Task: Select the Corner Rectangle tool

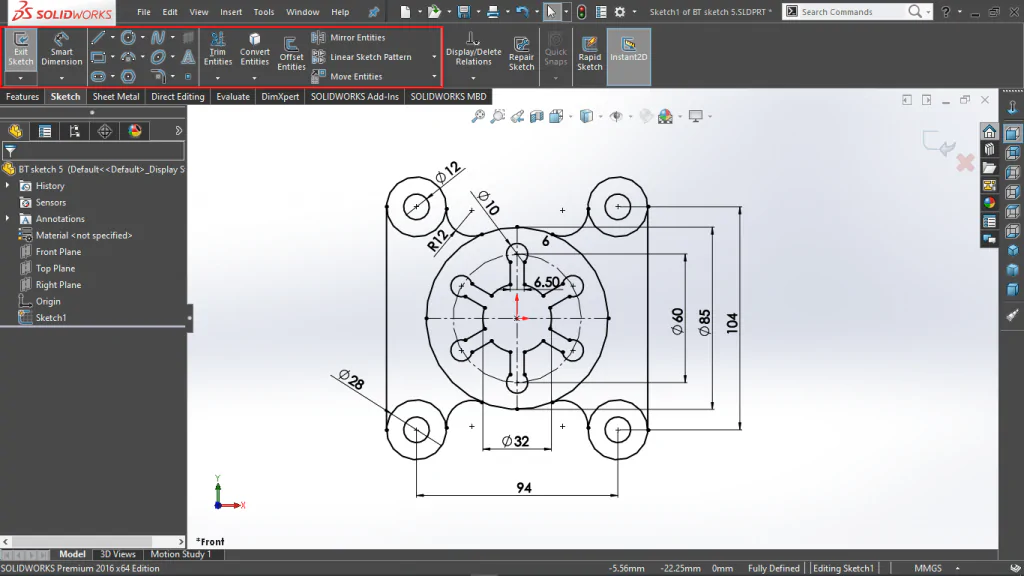Action: pyautogui.click(x=98, y=57)
